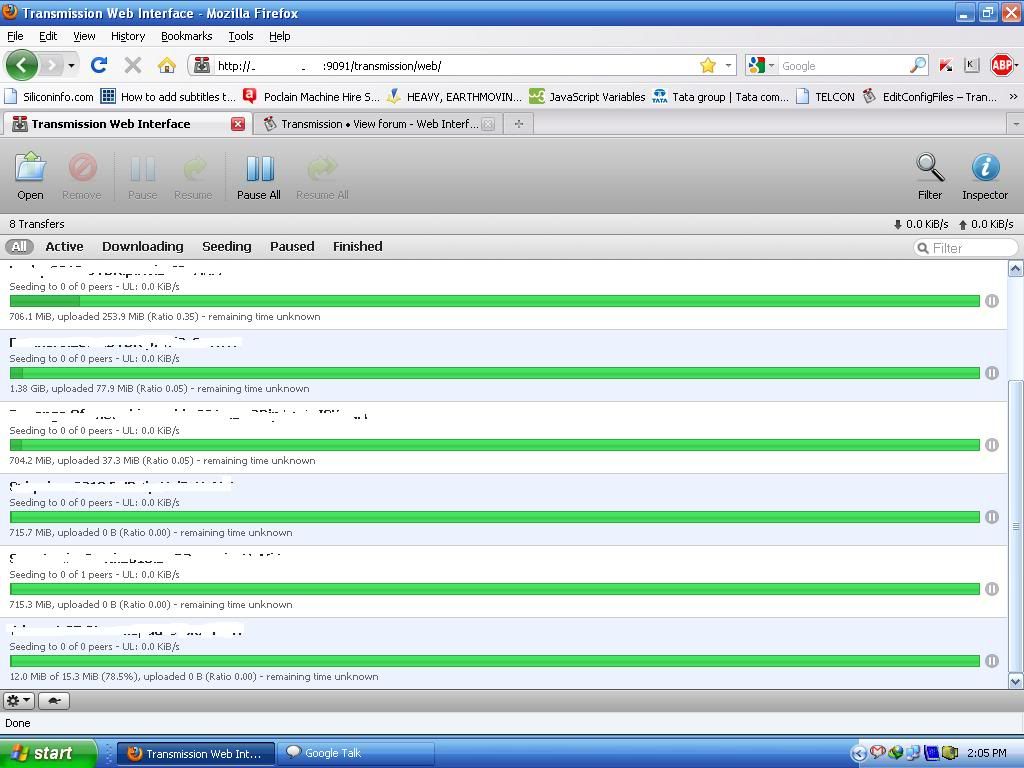The image size is (1024, 768).
Task: Pause the 706.1 MiB torrent
Action: click(991, 301)
